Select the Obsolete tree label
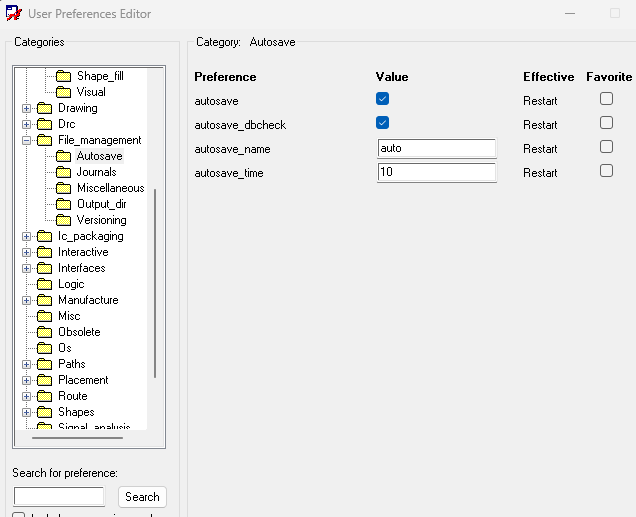636x517 pixels. click(79, 332)
